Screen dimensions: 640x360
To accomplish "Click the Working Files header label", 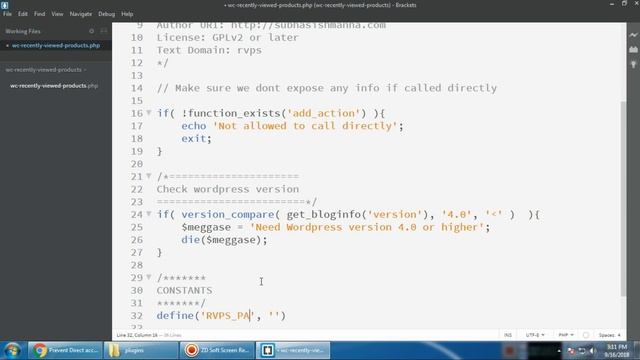I will coord(23,31).
